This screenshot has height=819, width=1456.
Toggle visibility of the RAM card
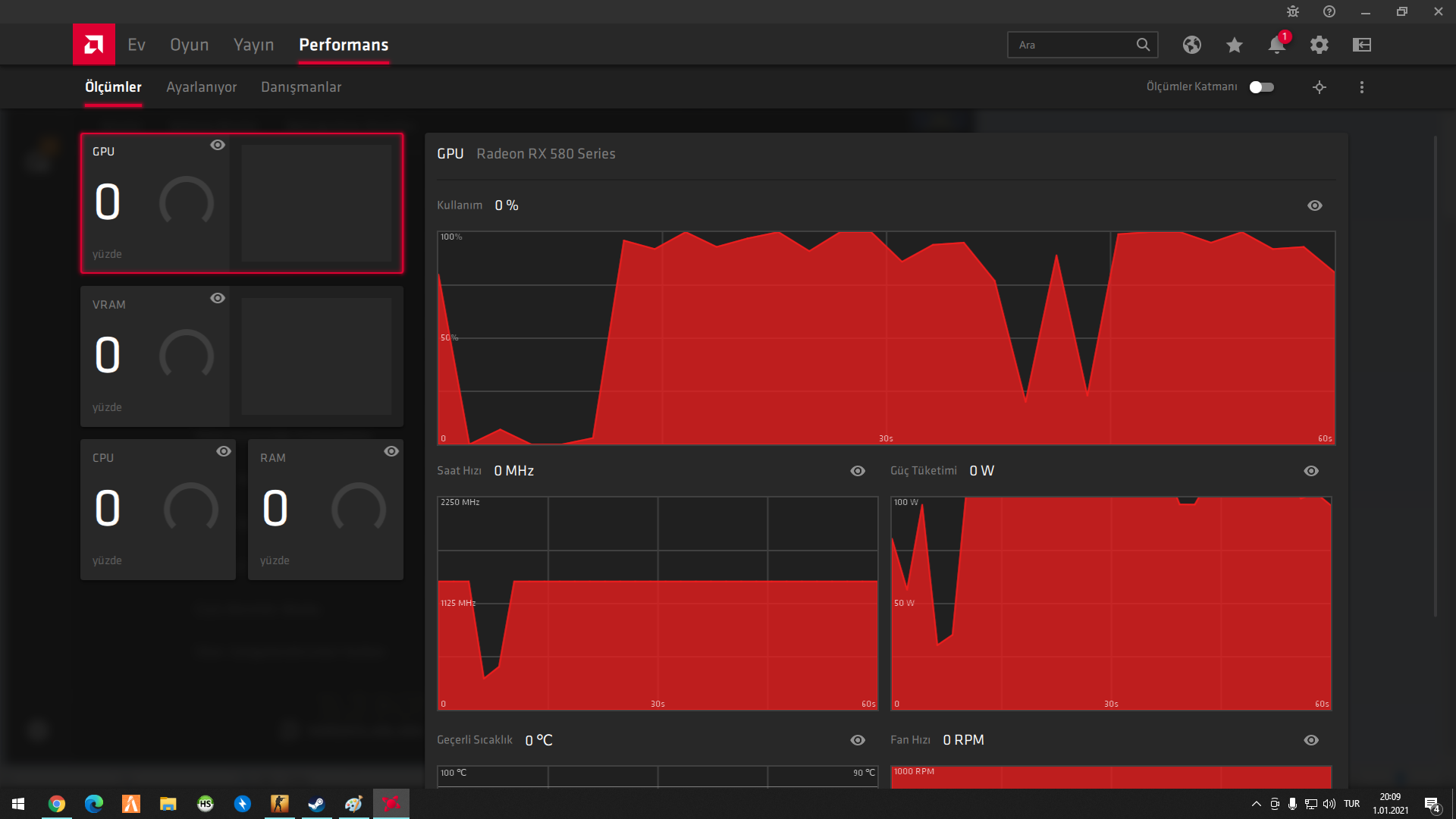click(x=391, y=451)
